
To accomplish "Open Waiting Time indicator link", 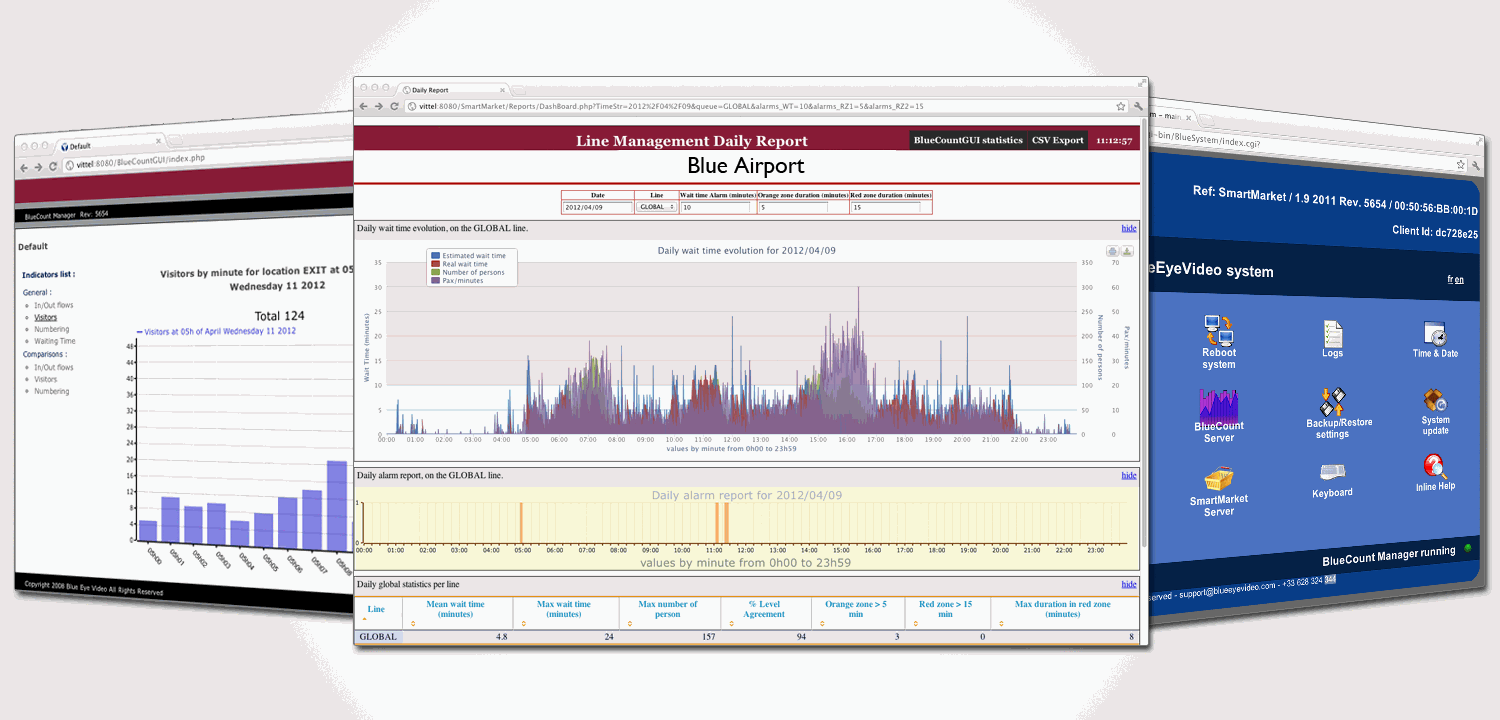I will 54,341.
